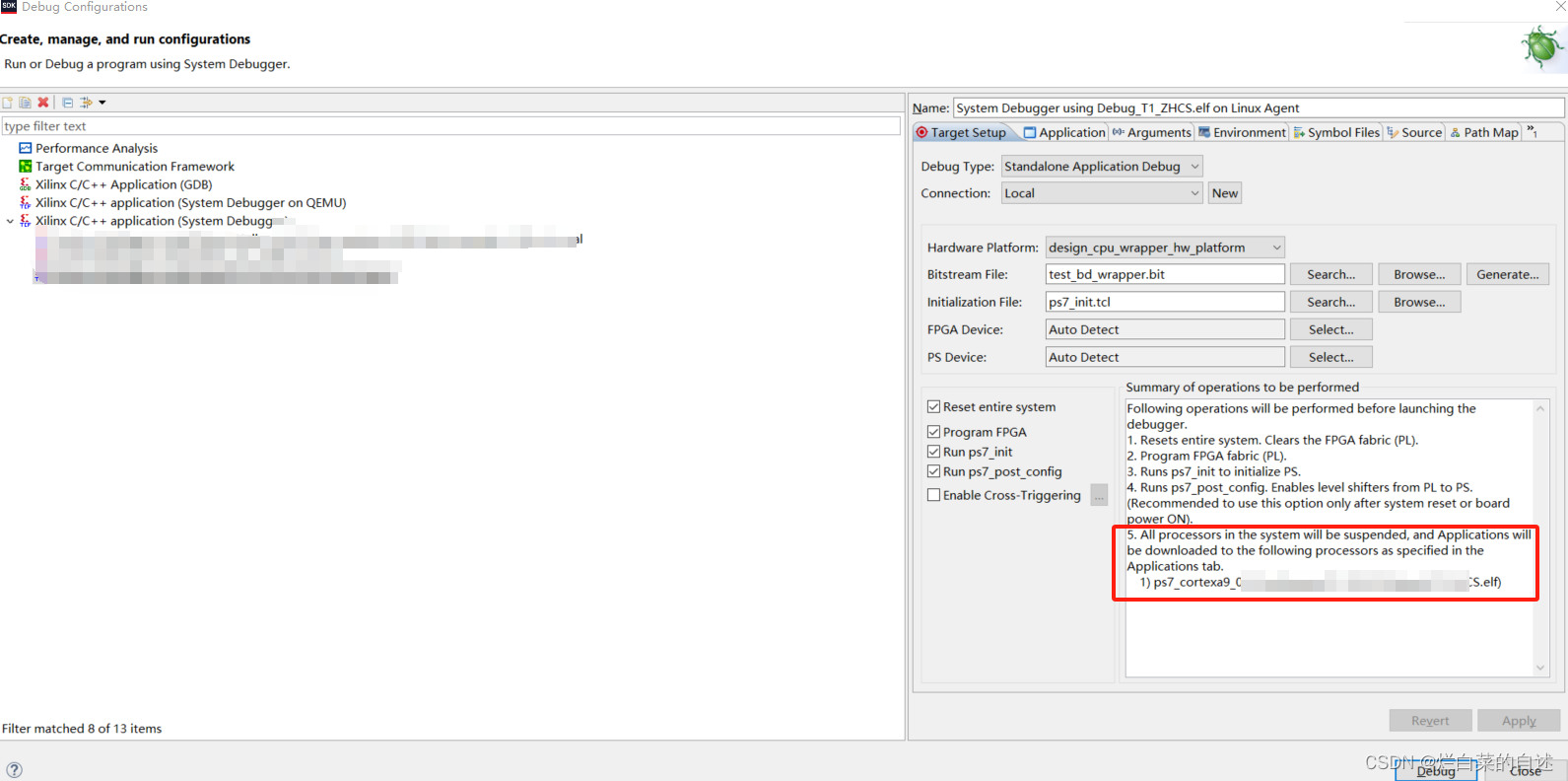Viewport: 1568px width, 781px height.
Task: Click the Apply button
Action: click(x=1519, y=721)
